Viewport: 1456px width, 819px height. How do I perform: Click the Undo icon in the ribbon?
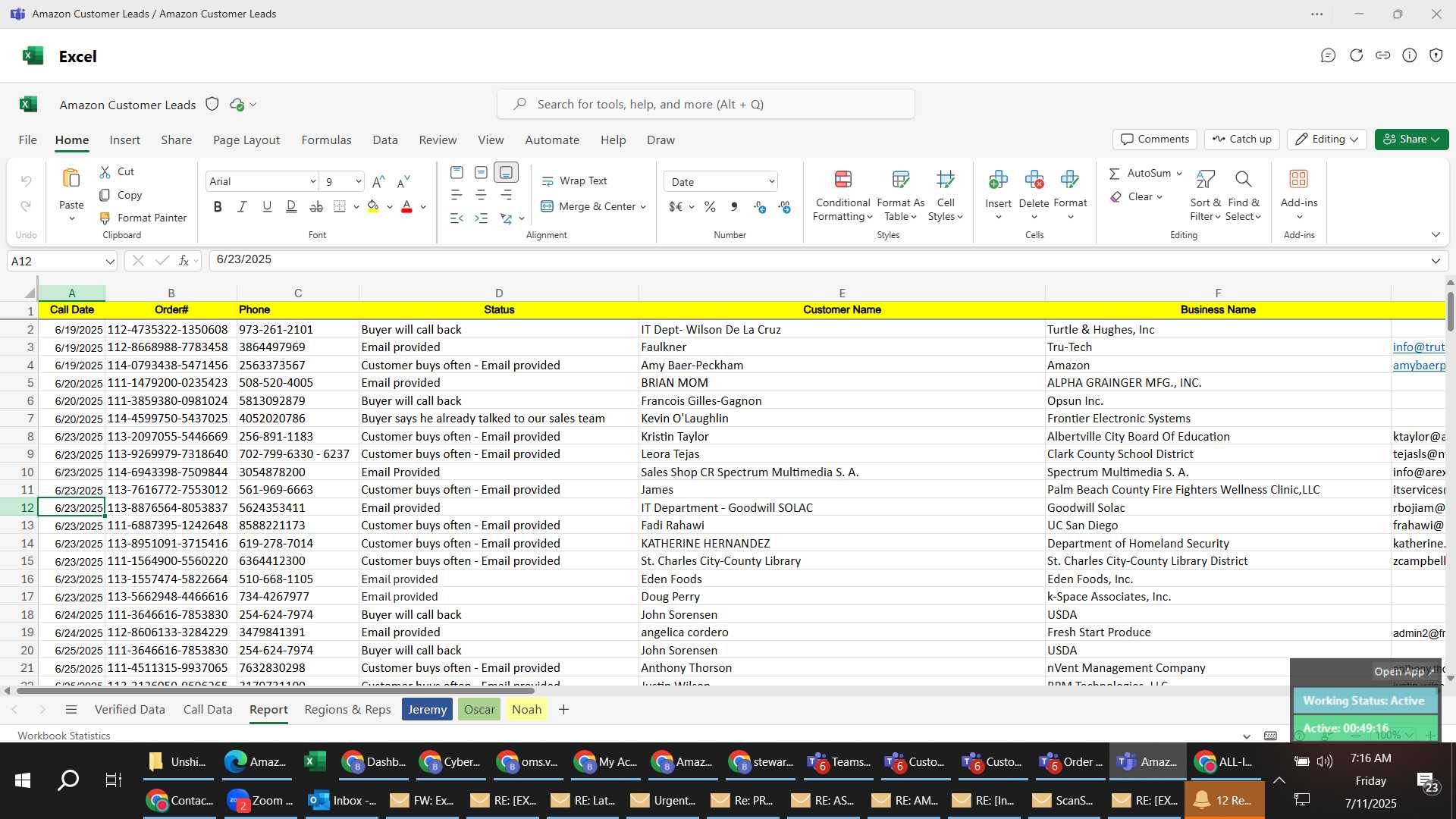(27, 181)
